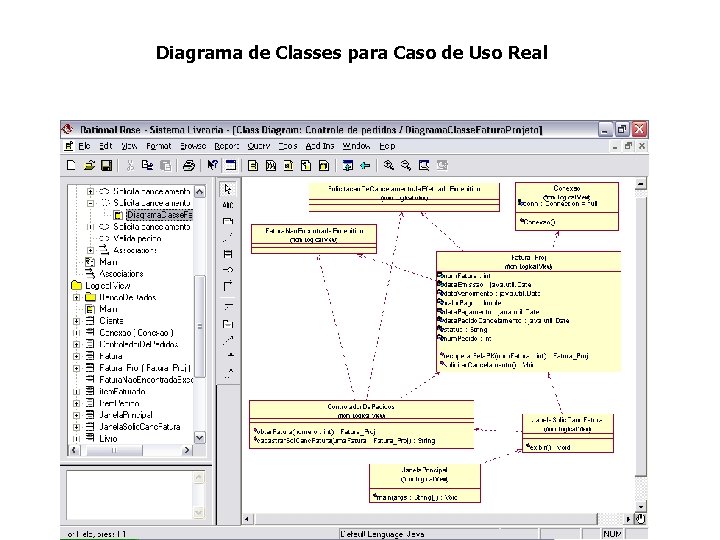Click the Browse Parent toolbar icon
Image resolution: width=720 pixels, height=540 pixels.
[x=348, y=165]
